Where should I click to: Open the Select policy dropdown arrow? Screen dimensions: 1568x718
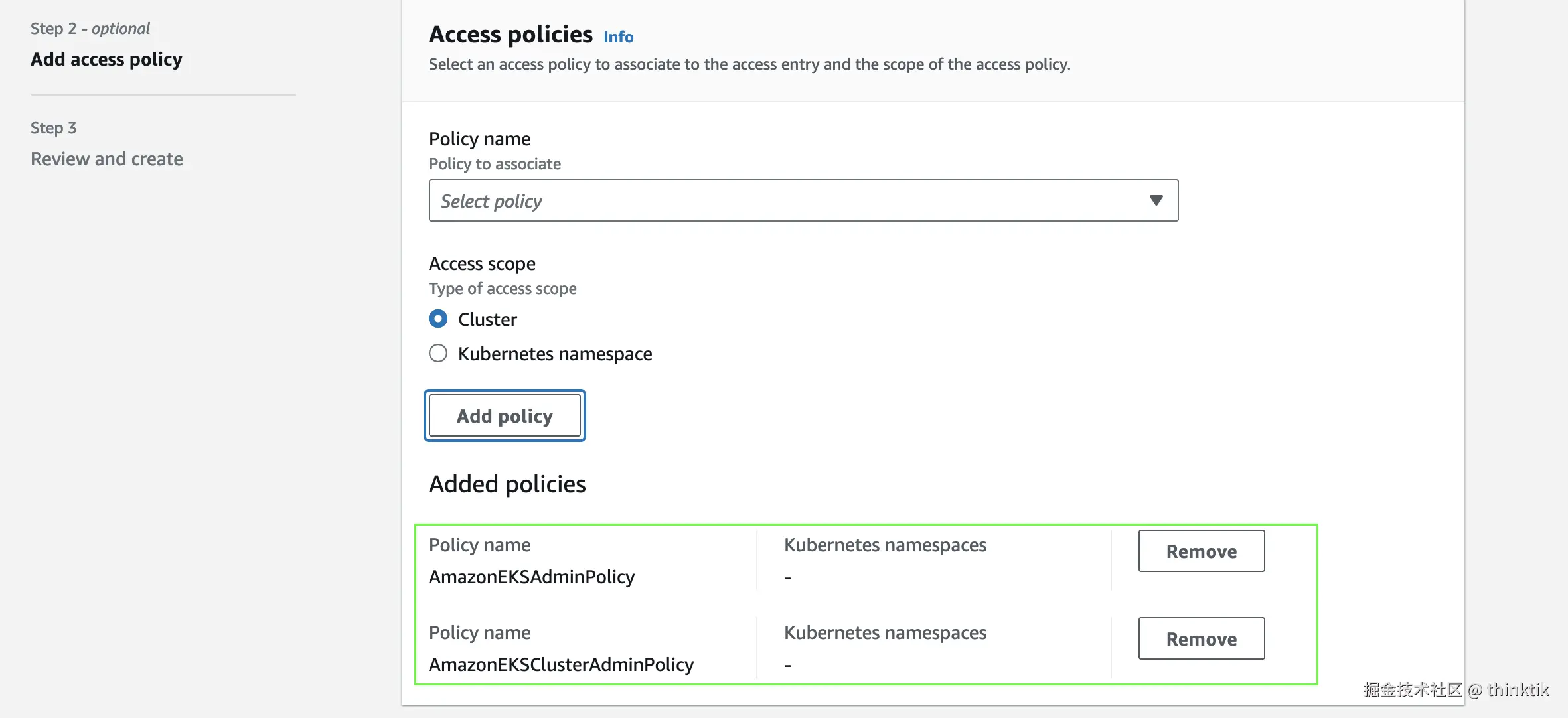(1156, 200)
